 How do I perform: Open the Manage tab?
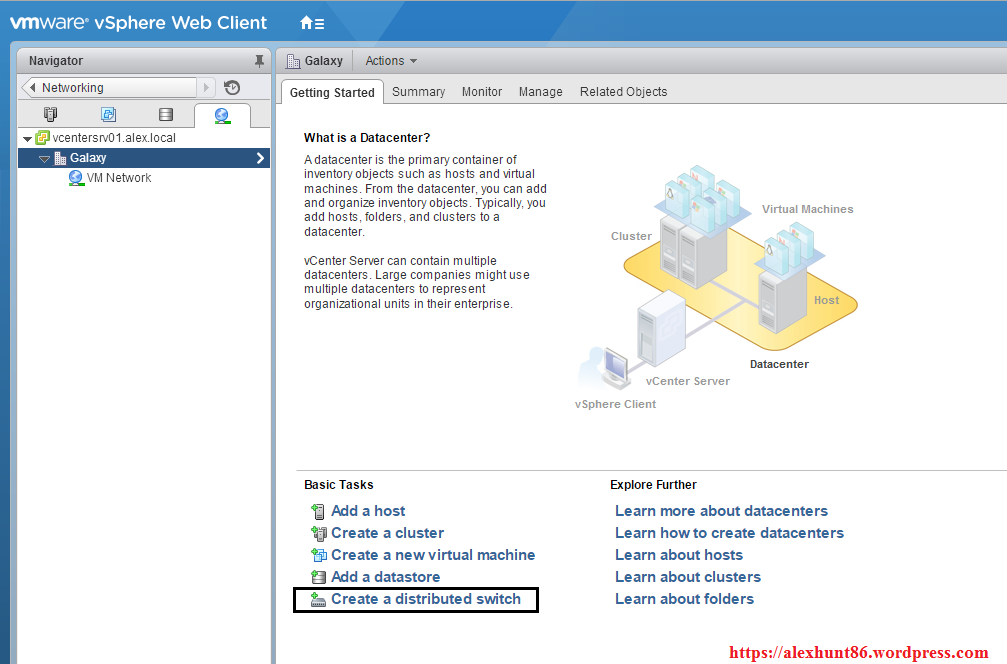(540, 92)
